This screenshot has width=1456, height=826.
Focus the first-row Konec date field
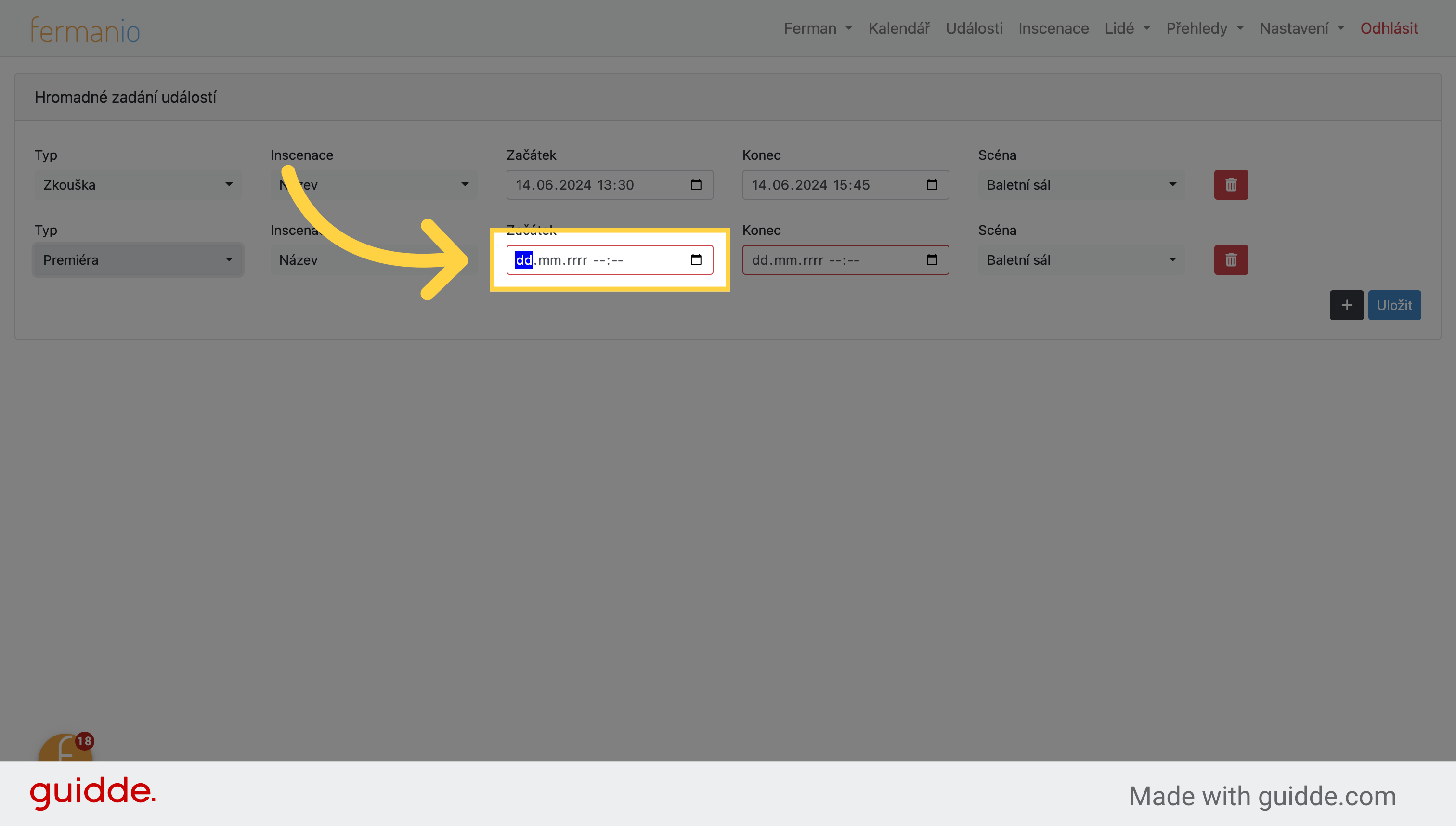point(845,185)
